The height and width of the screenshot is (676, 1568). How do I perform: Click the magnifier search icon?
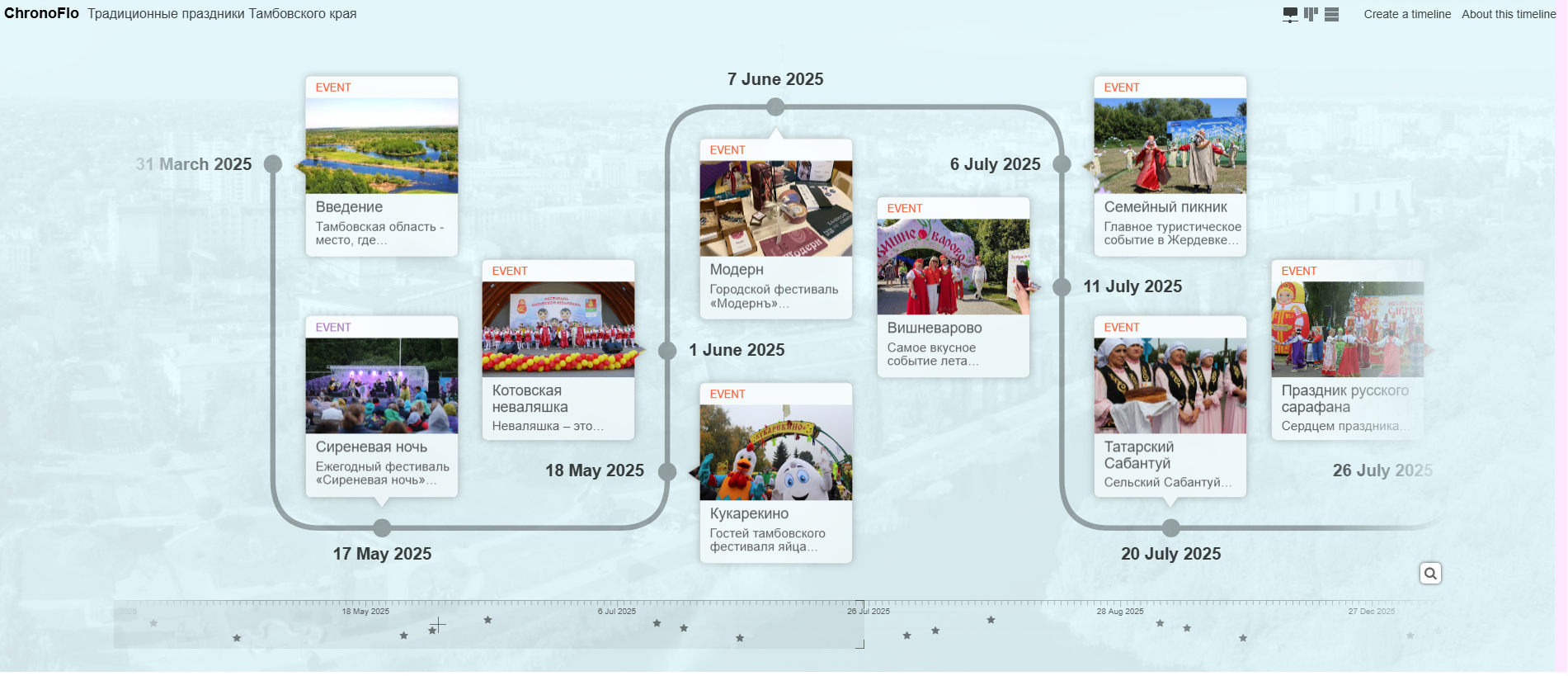(x=1430, y=573)
